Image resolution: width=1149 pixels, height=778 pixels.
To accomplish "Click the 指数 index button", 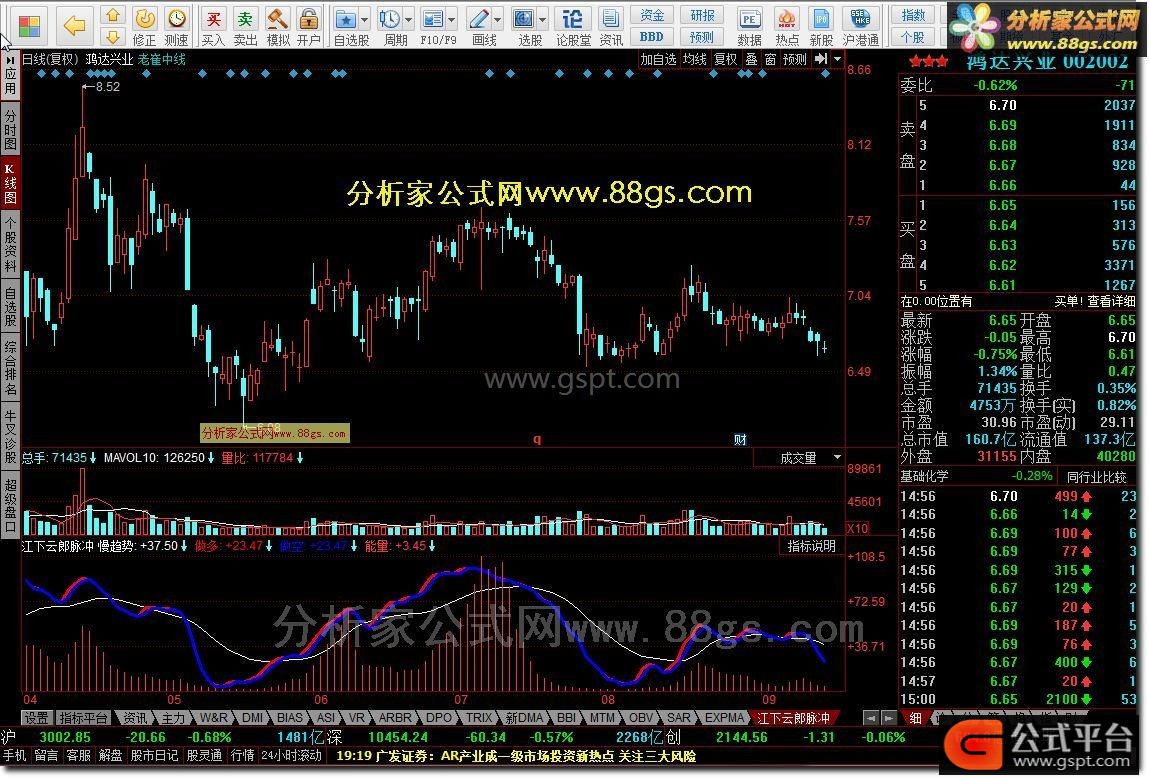I will (913, 15).
